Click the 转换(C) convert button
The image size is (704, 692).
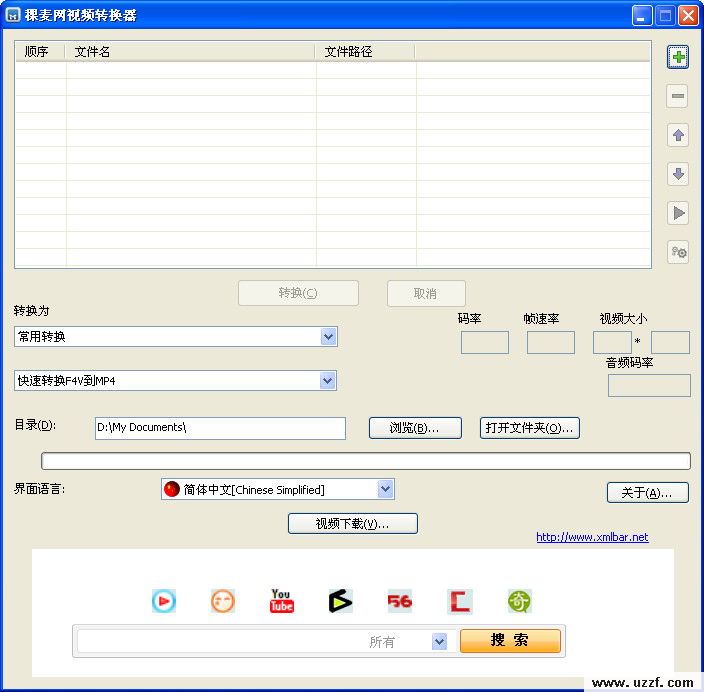coord(299,293)
